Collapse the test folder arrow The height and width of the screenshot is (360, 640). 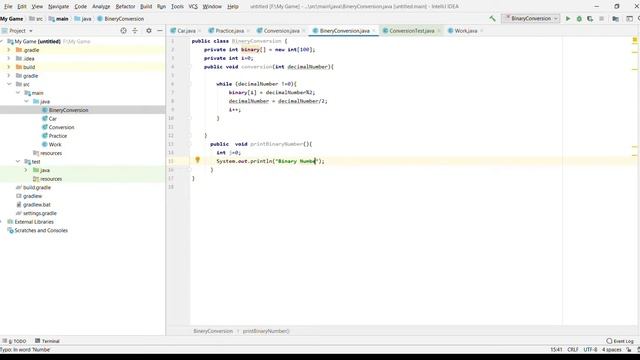click(x=18, y=162)
